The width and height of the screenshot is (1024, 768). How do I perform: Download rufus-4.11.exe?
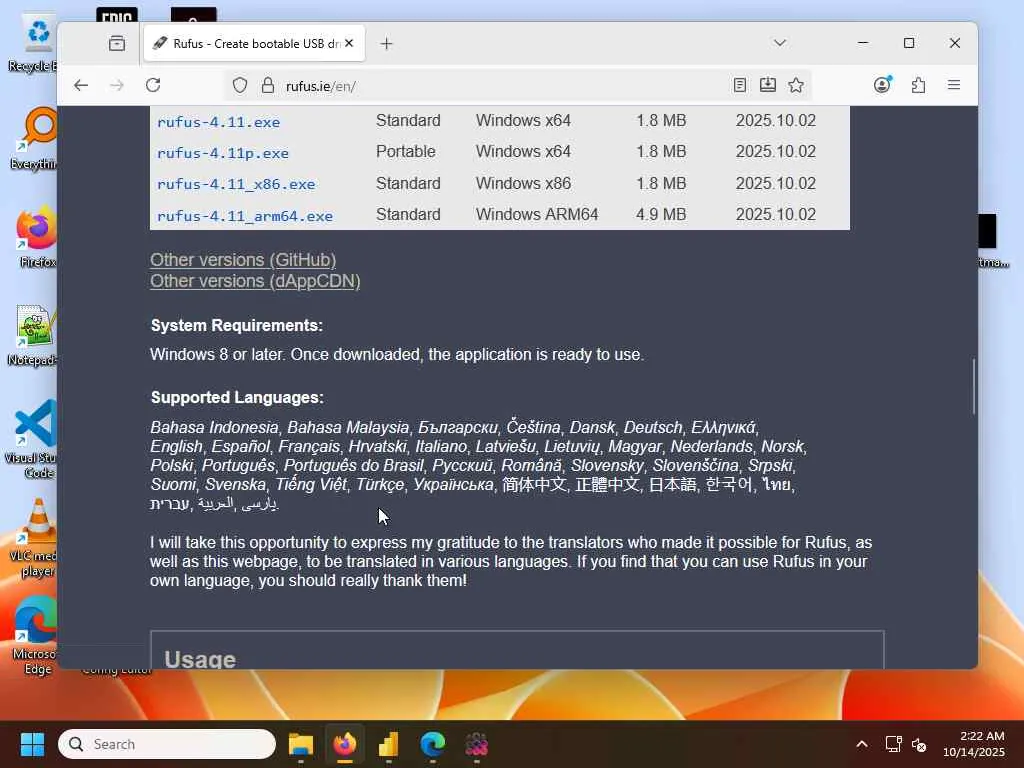218,122
